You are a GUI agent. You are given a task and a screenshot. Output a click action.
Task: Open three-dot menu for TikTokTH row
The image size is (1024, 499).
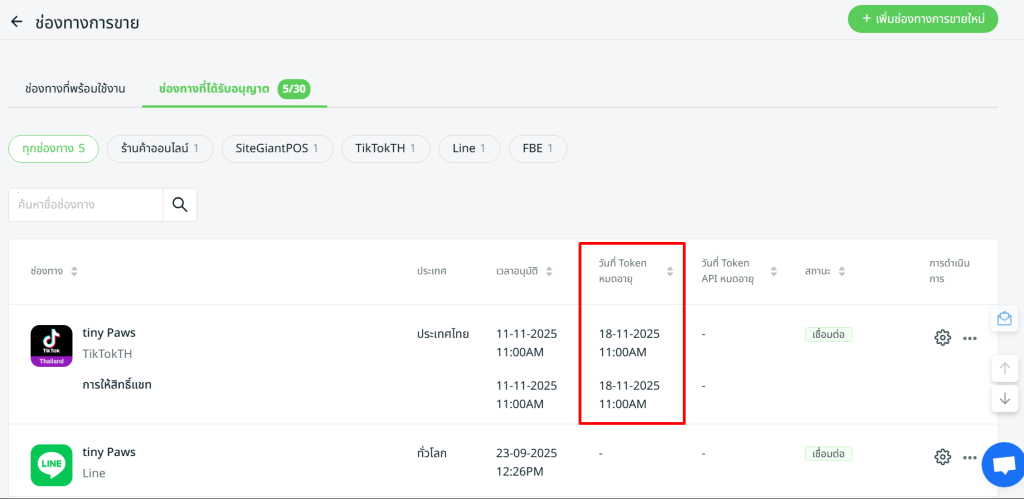pyautogui.click(x=969, y=338)
